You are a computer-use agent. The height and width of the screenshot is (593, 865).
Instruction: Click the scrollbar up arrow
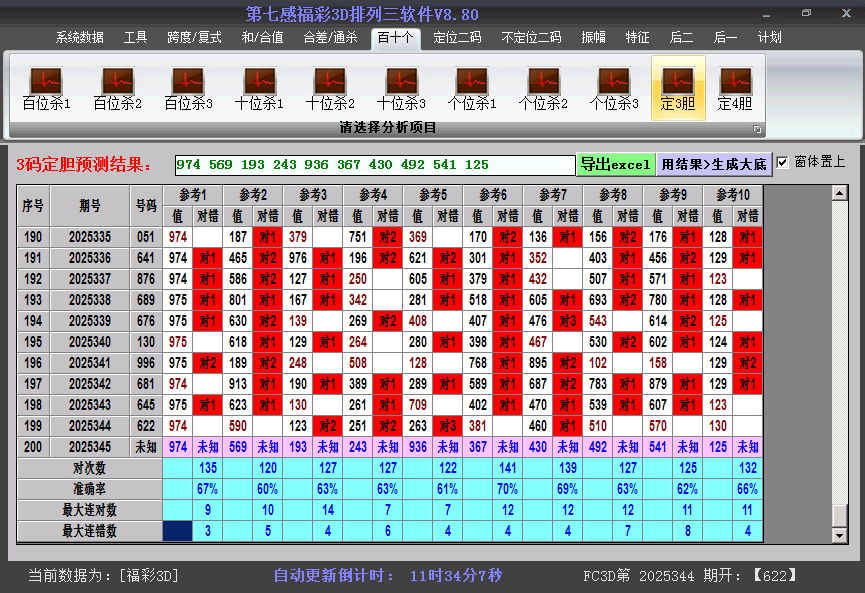pos(840,192)
